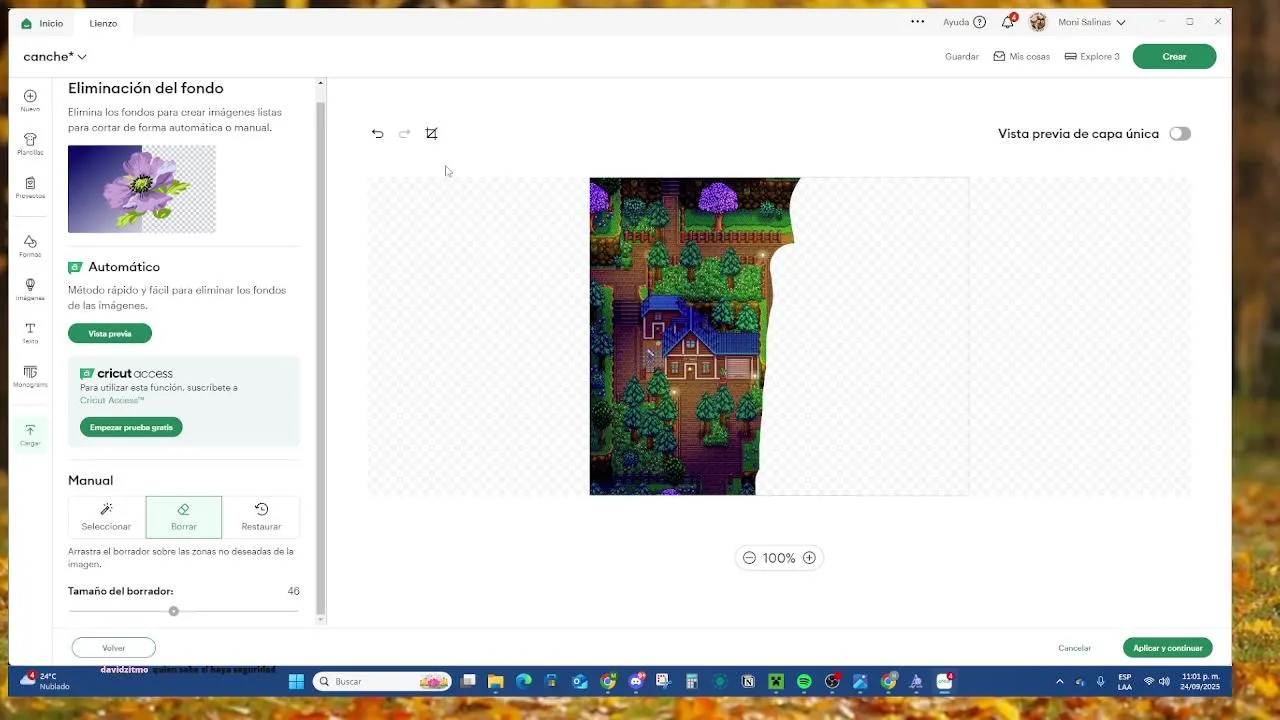Open Minecraft from the taskbar
The image size is (1280, 720).
pos(775,682)
